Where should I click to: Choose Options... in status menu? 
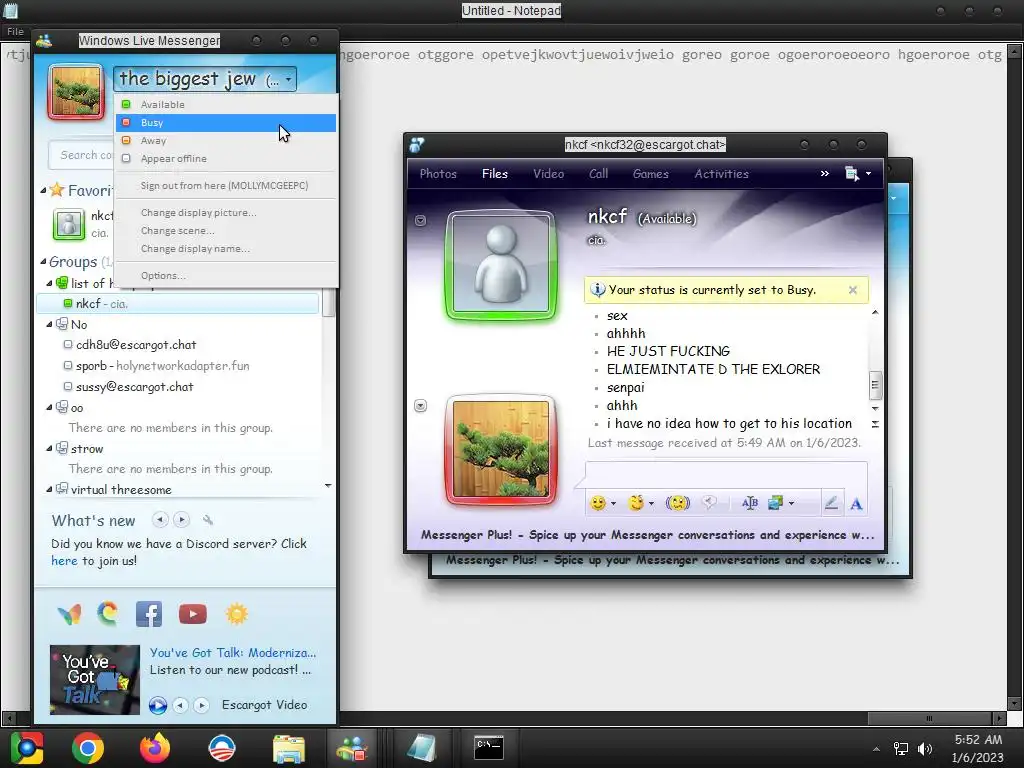pos(226,276)
